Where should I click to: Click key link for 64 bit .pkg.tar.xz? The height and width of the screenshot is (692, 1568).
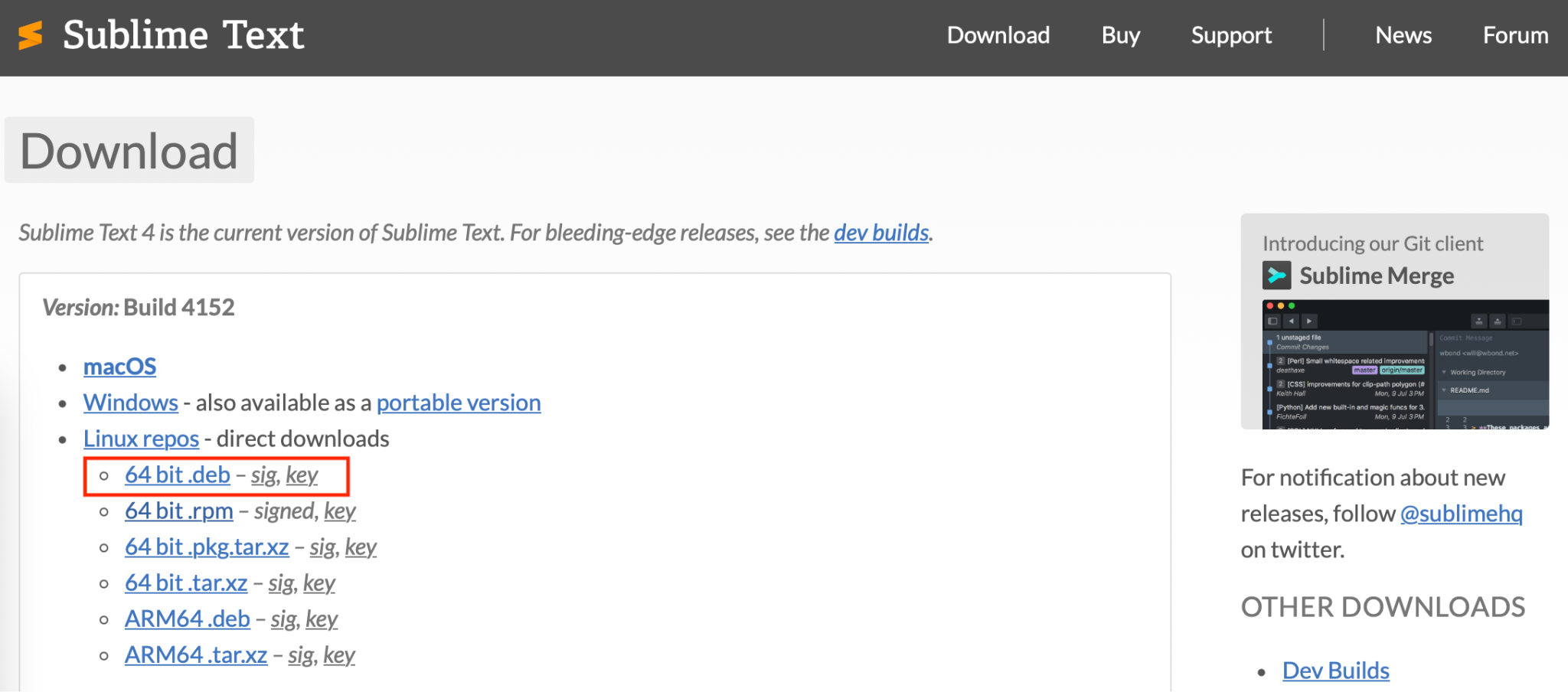[x=361, y=547]
